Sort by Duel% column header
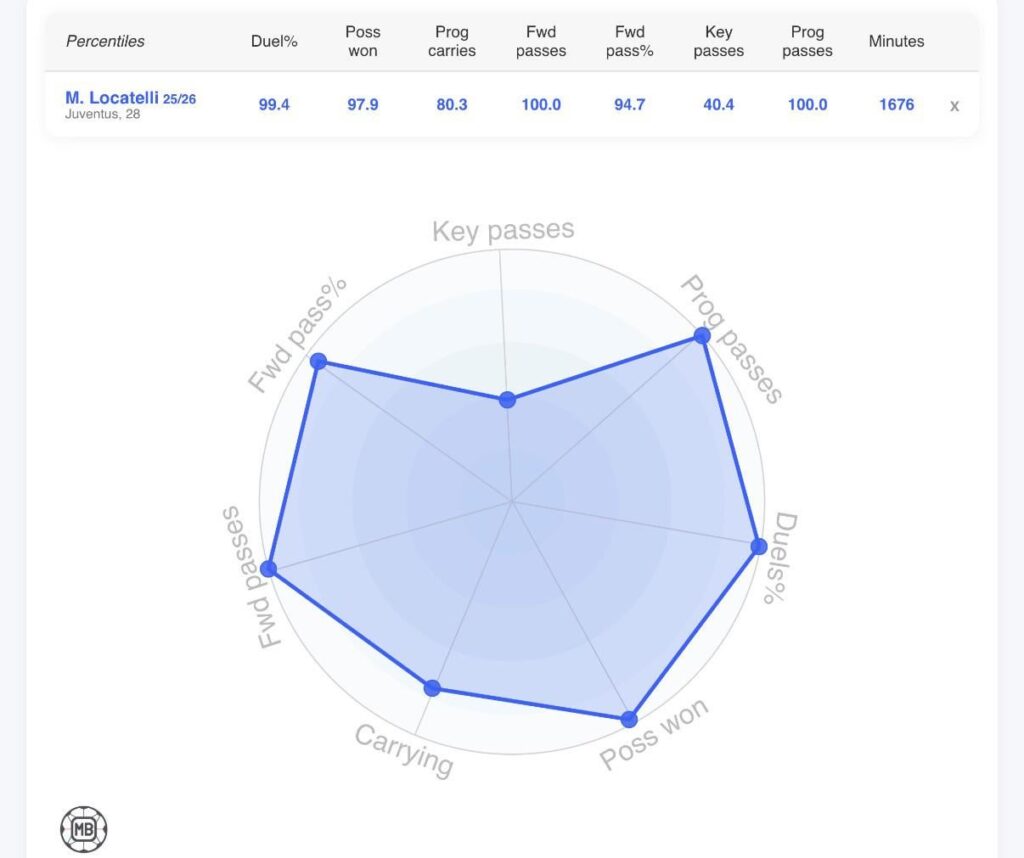Viewport: 1024px width, 858px height. click(274, 41)
